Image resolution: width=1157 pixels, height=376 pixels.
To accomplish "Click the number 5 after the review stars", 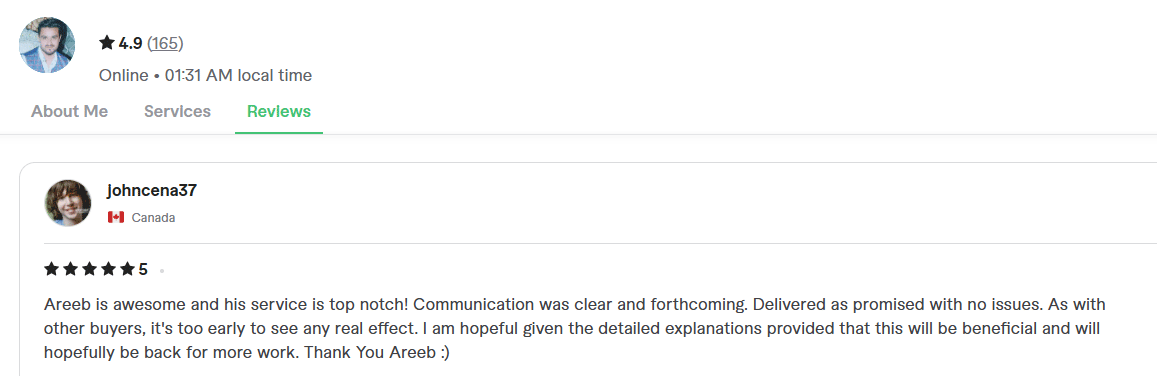I will 143,269.
